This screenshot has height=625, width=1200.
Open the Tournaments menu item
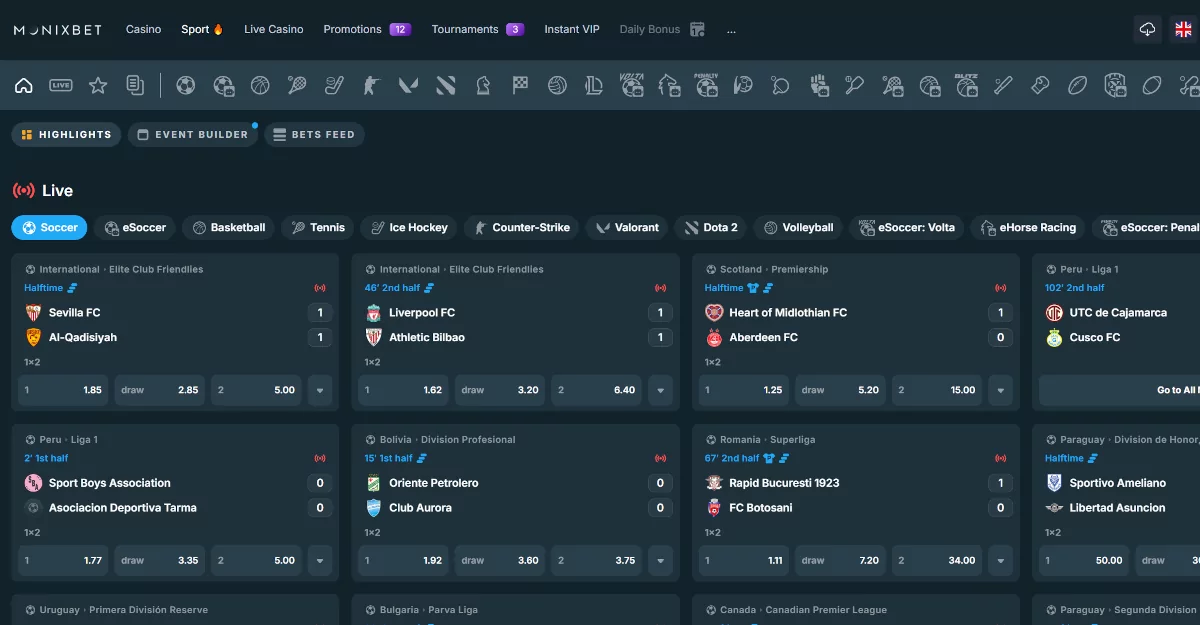[x=478, y=29]
